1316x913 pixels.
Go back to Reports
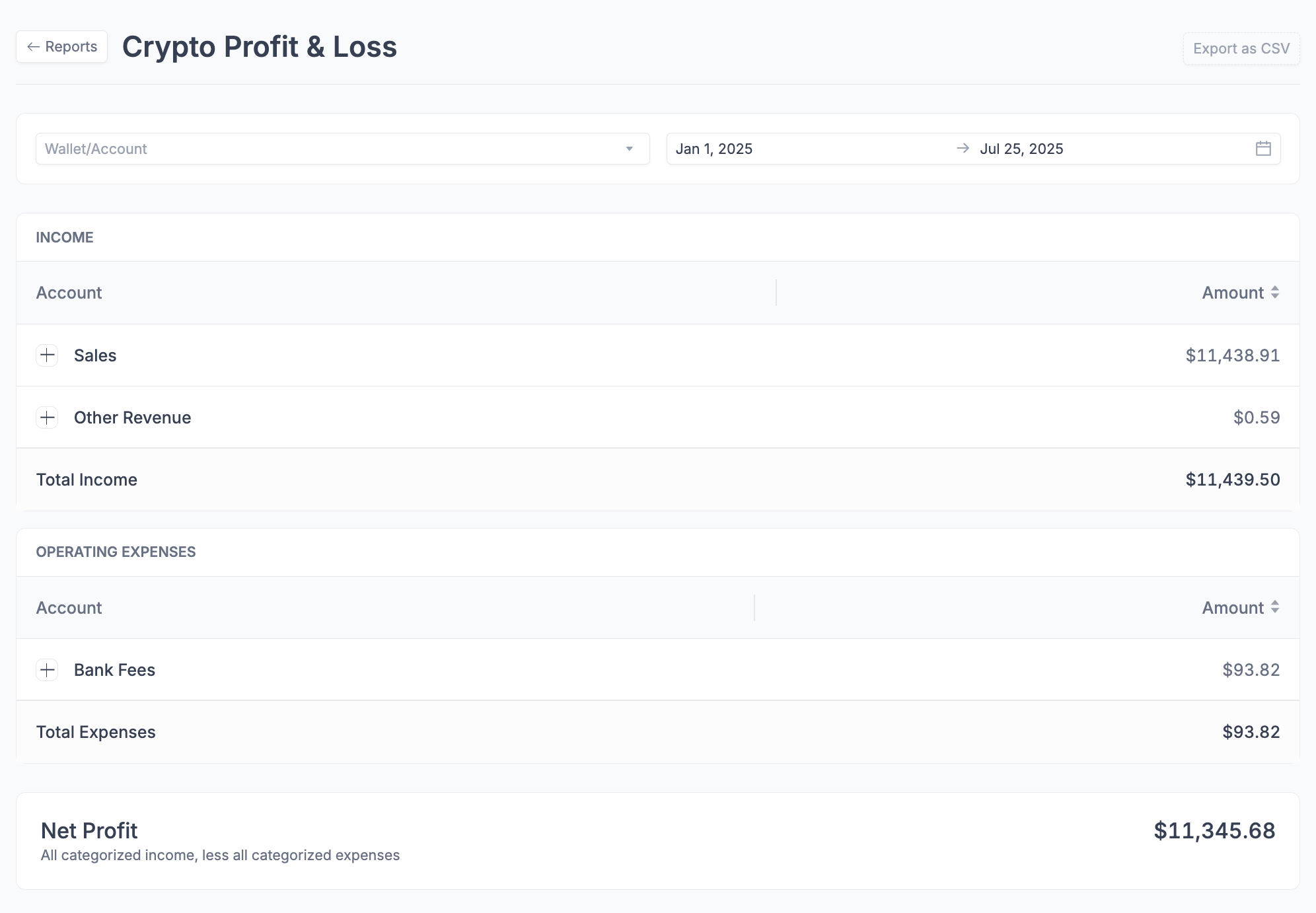click(x=62, y=47)
